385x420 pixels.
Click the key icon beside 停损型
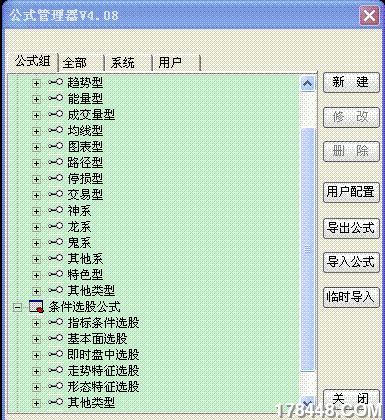[55, 178]
